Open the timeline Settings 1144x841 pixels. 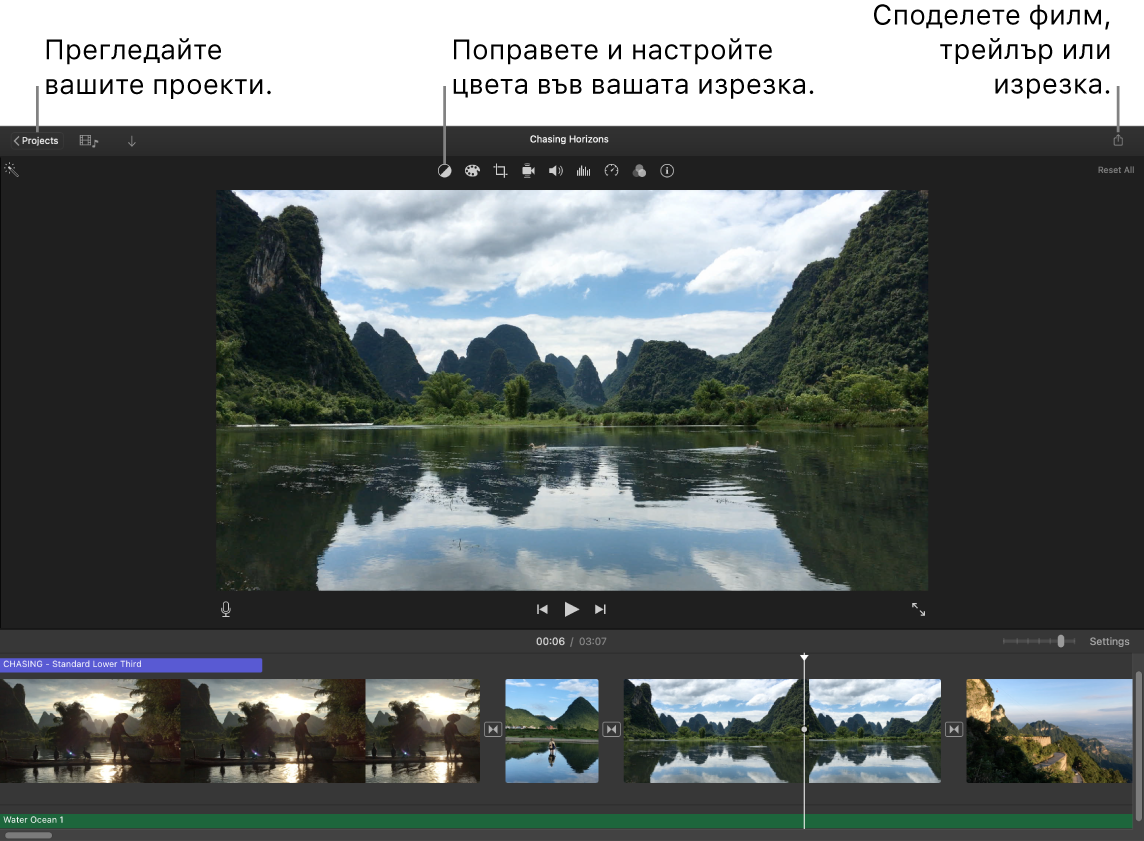pyautogui.click(x=1108, y=641)
